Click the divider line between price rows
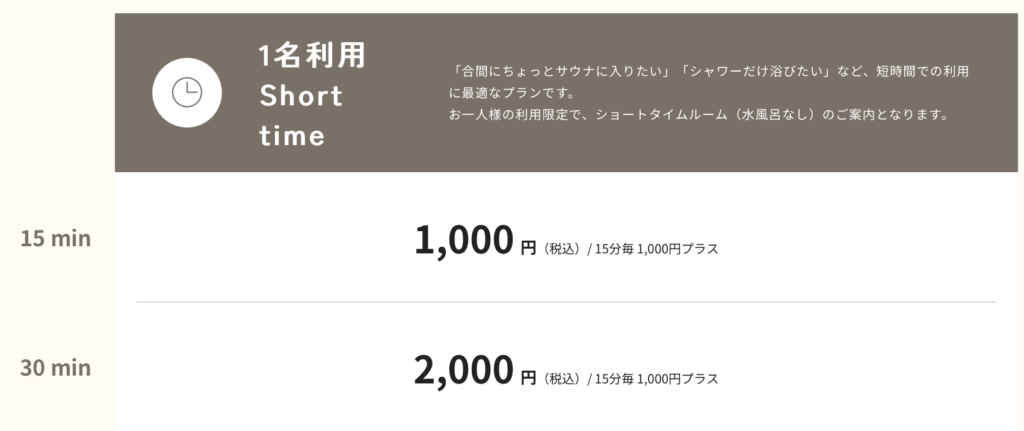This screenshot has width=1024, height=431. coord(566,301)
